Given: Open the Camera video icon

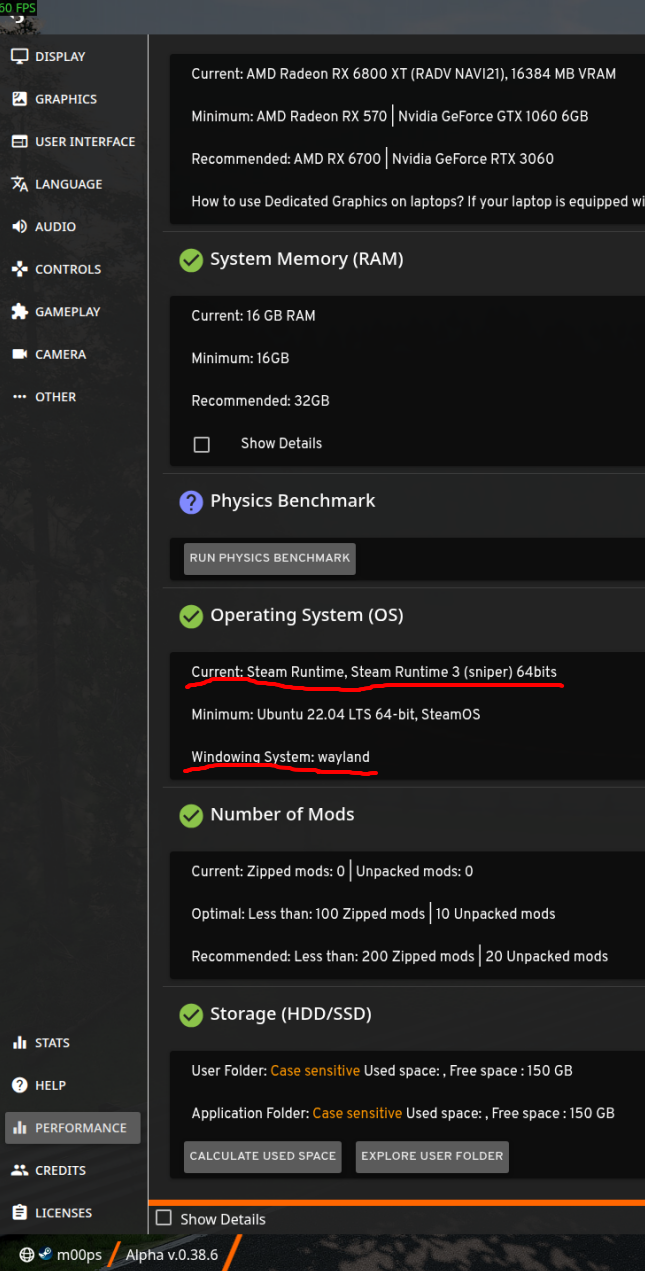Looking at the screenshot, I should coord(19,354).
